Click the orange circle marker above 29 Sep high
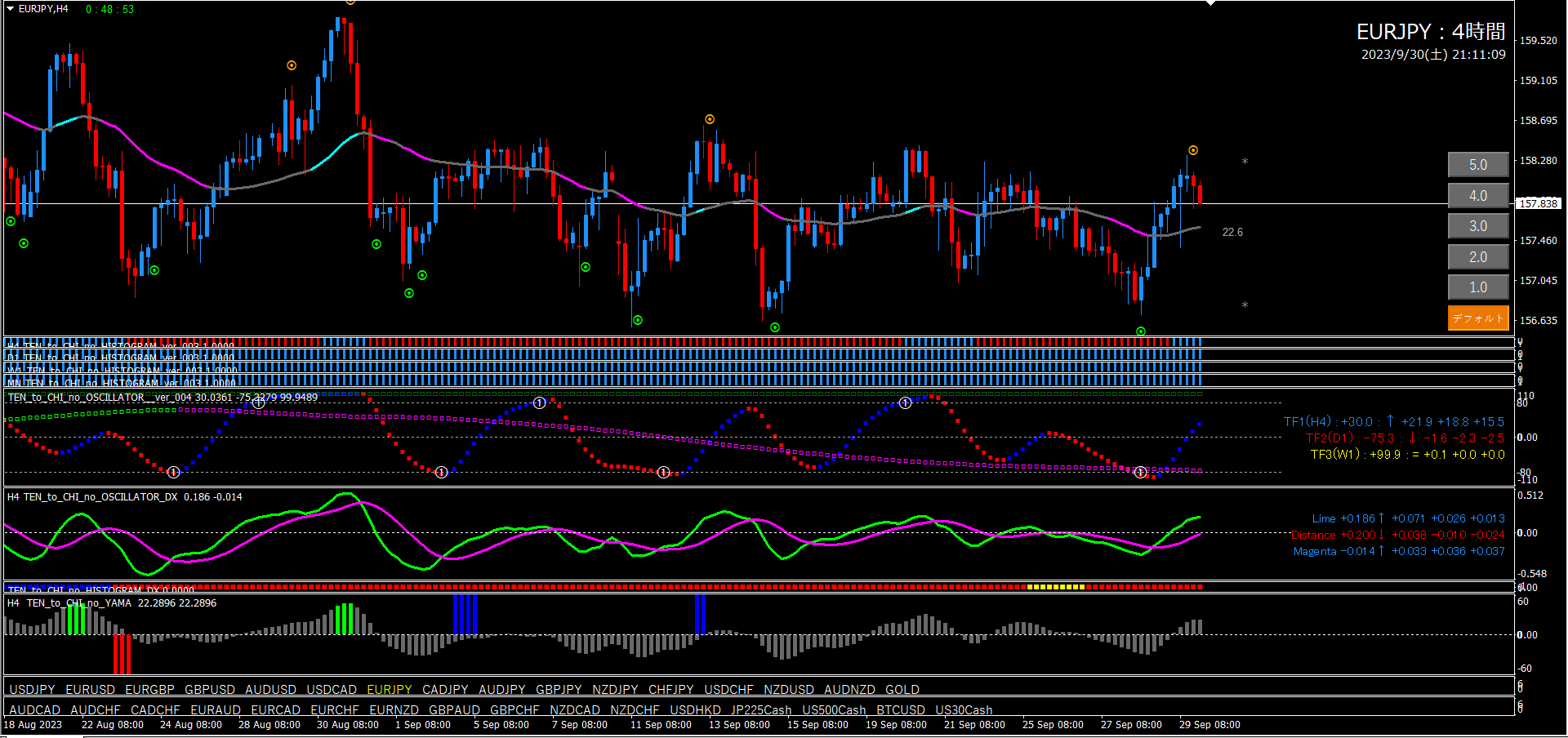This screenshot has width=1568, height=738. coord(1193,150)
